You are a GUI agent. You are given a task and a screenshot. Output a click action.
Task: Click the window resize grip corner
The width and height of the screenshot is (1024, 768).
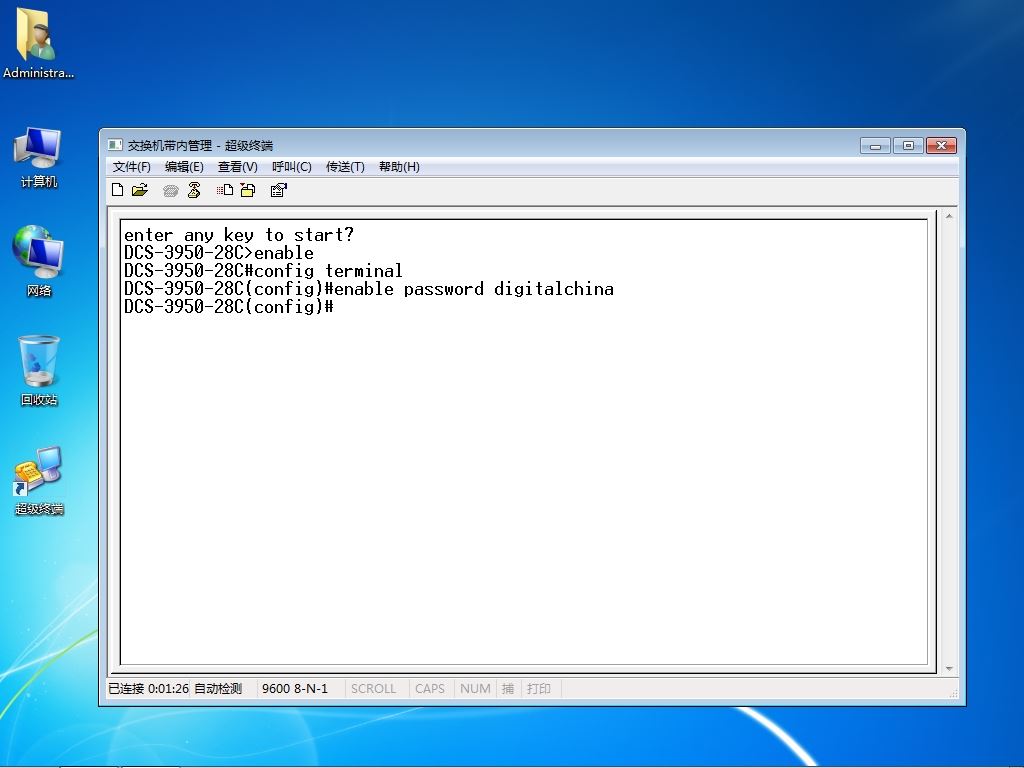(x=953, y=694)
